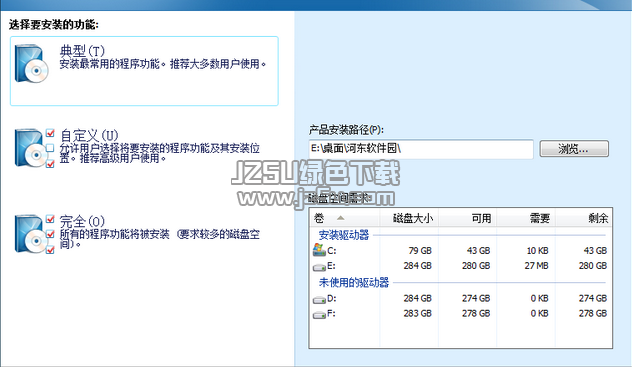Click the 10 KB required value for C:
This screenshot has height=367, width=632.
[537, 251]
